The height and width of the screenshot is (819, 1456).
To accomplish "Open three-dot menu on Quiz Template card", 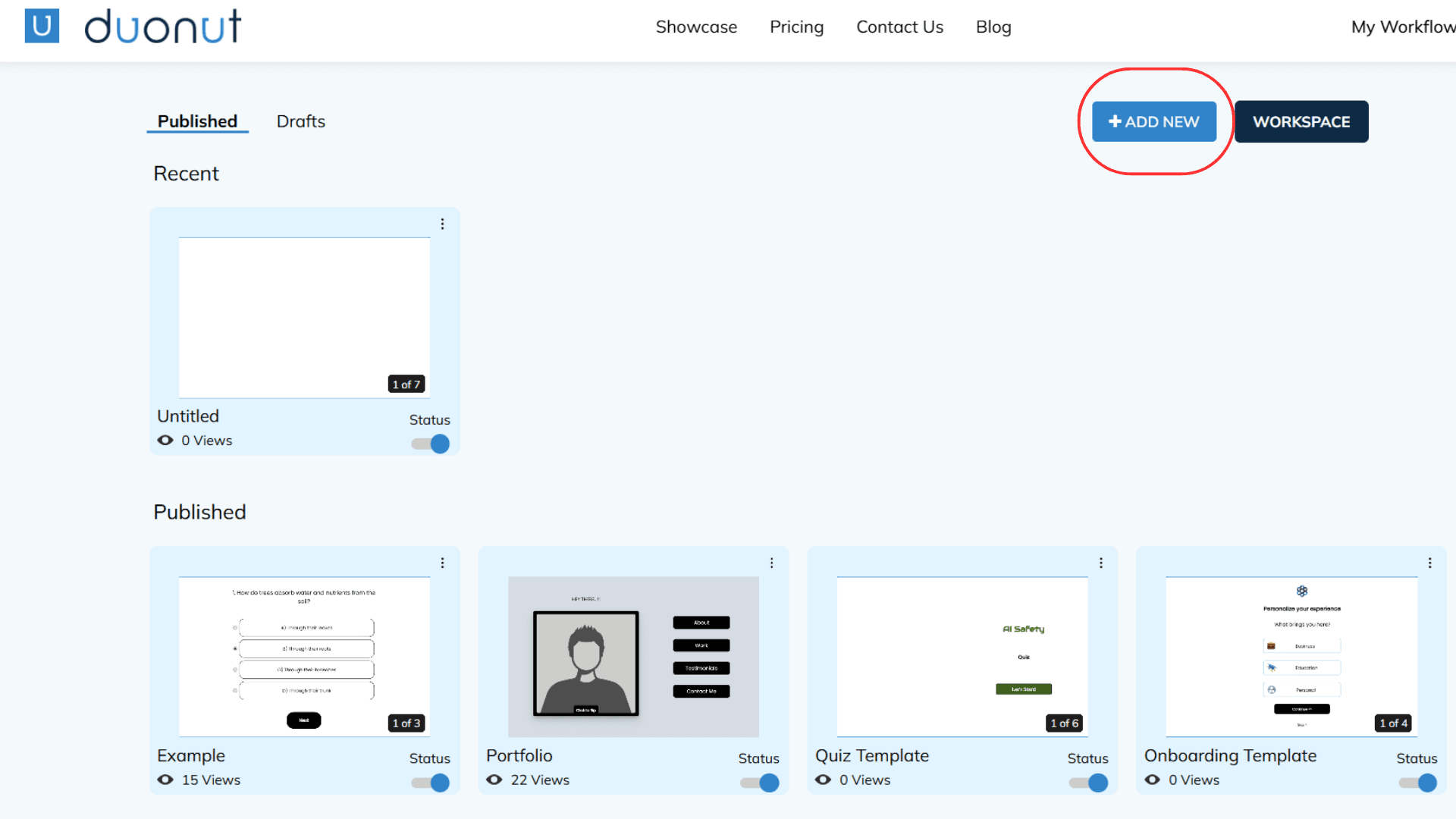I will point(1100,563).
